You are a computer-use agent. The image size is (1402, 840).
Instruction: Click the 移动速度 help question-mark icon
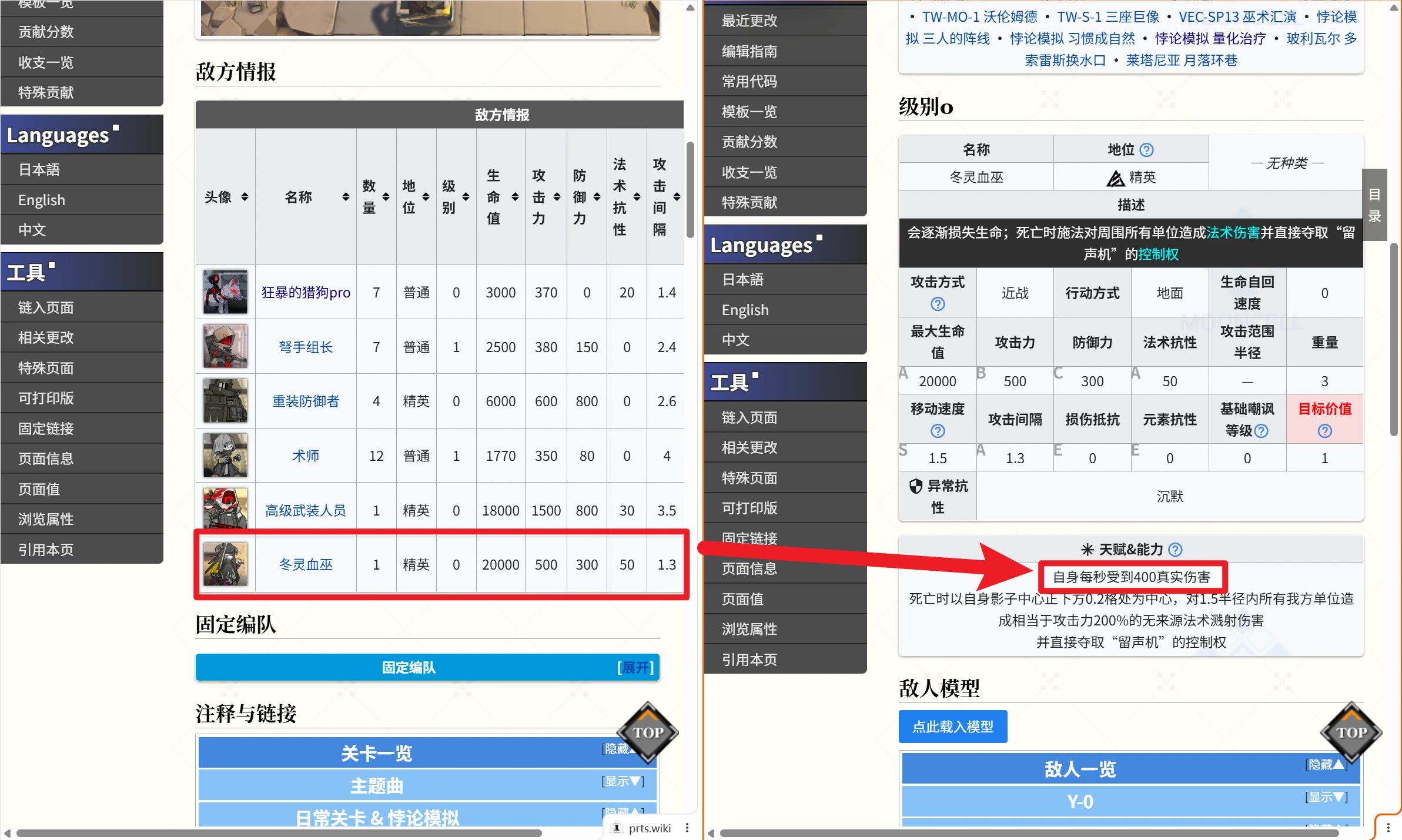938,431
